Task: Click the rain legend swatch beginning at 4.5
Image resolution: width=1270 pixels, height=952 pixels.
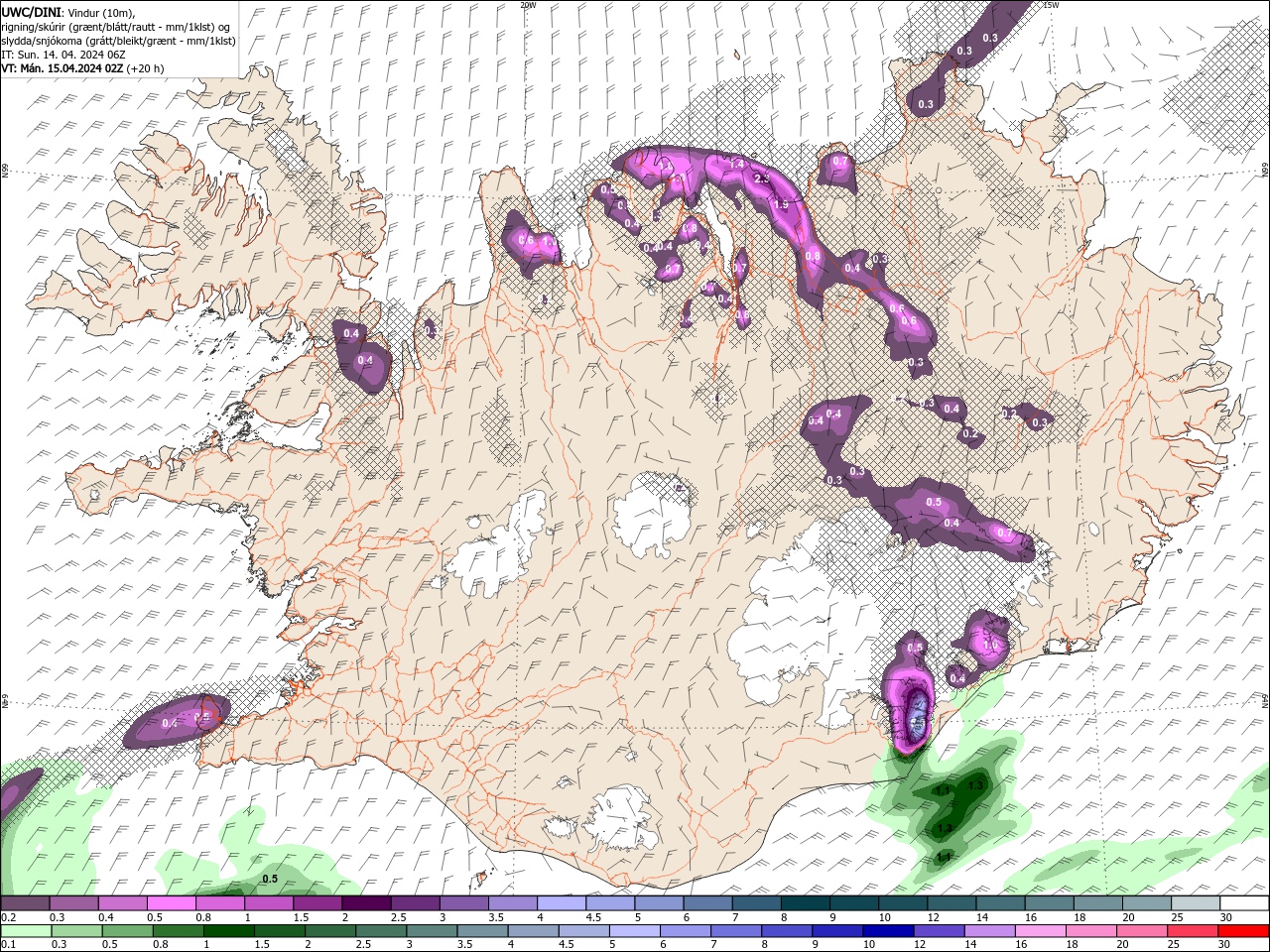Action: tap(584, 931)
